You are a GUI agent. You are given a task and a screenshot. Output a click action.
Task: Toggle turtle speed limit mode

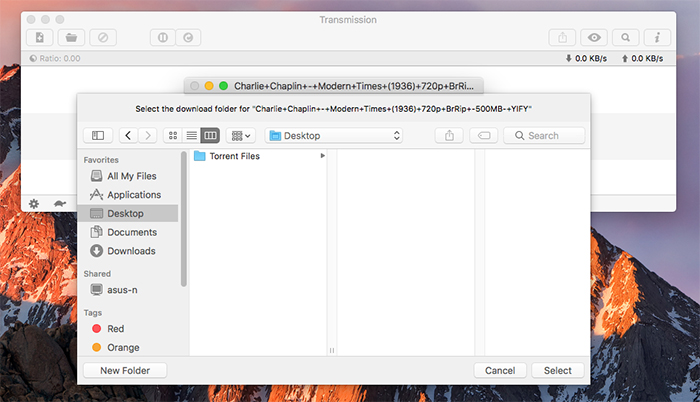pos(60,204)
